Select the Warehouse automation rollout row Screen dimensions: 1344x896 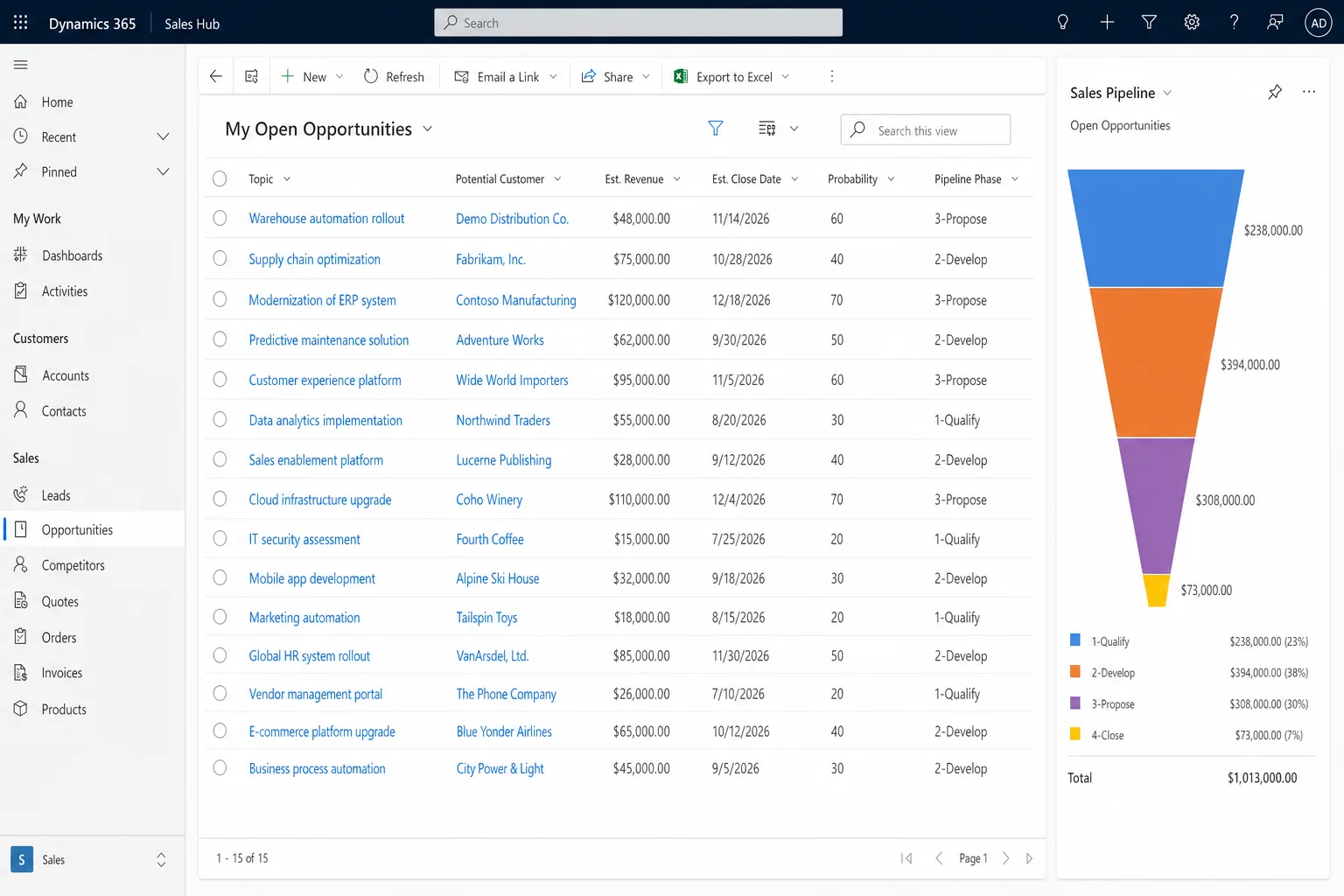(x=220, y=218)
